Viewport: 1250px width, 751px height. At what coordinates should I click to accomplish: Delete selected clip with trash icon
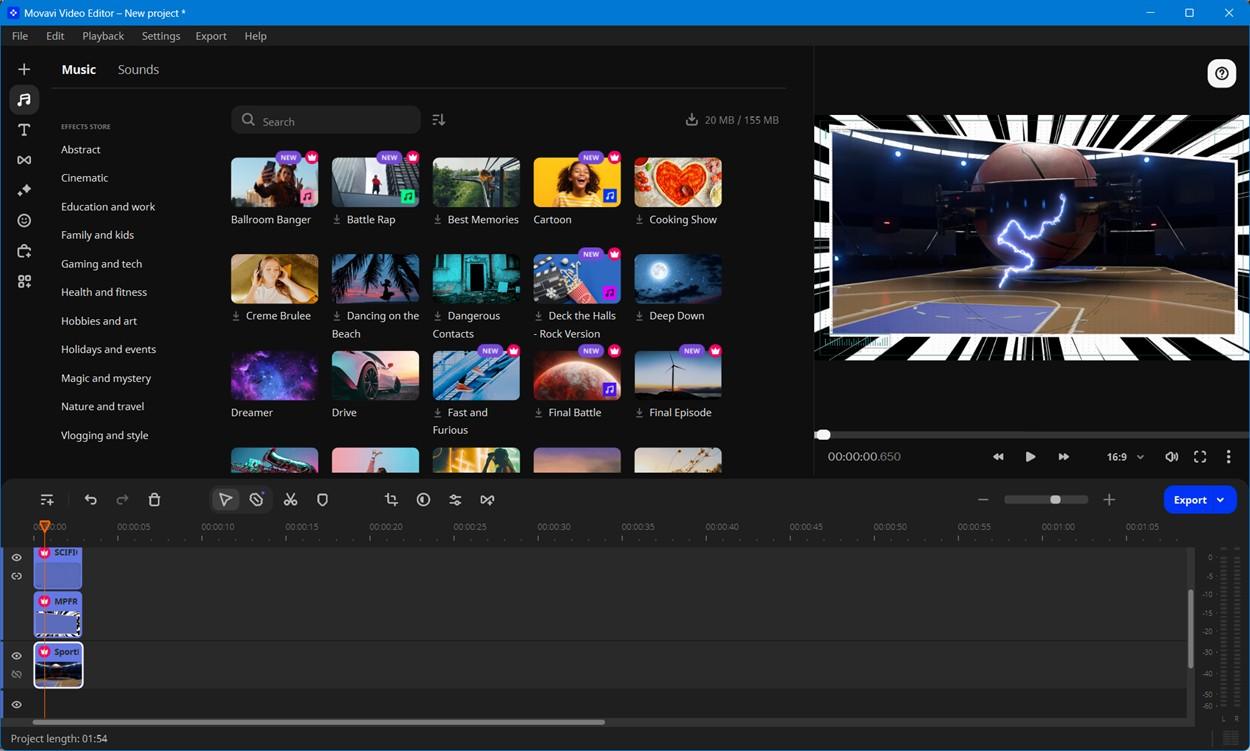pyautogui.click(x=154, y=500)
